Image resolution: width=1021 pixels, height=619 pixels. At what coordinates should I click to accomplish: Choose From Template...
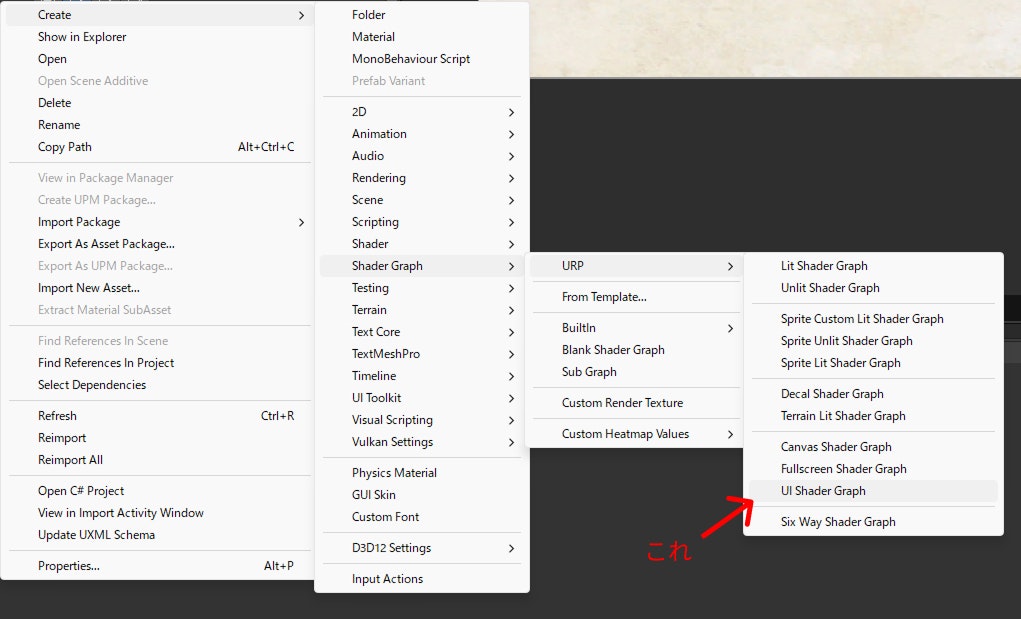(x=636, y=297)
